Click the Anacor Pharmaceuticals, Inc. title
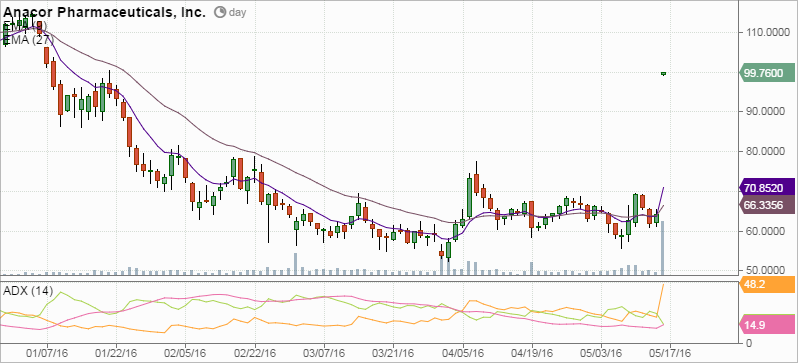 tap(104, 13)
